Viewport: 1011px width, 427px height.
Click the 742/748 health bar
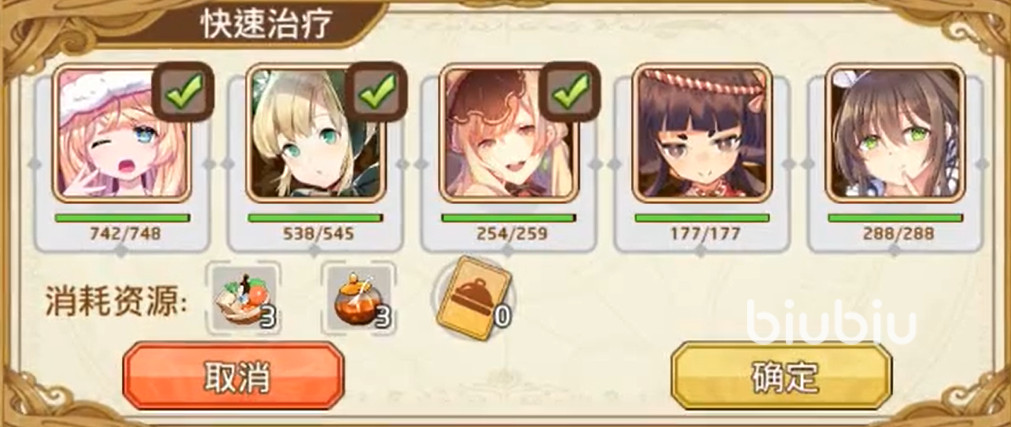122,219
